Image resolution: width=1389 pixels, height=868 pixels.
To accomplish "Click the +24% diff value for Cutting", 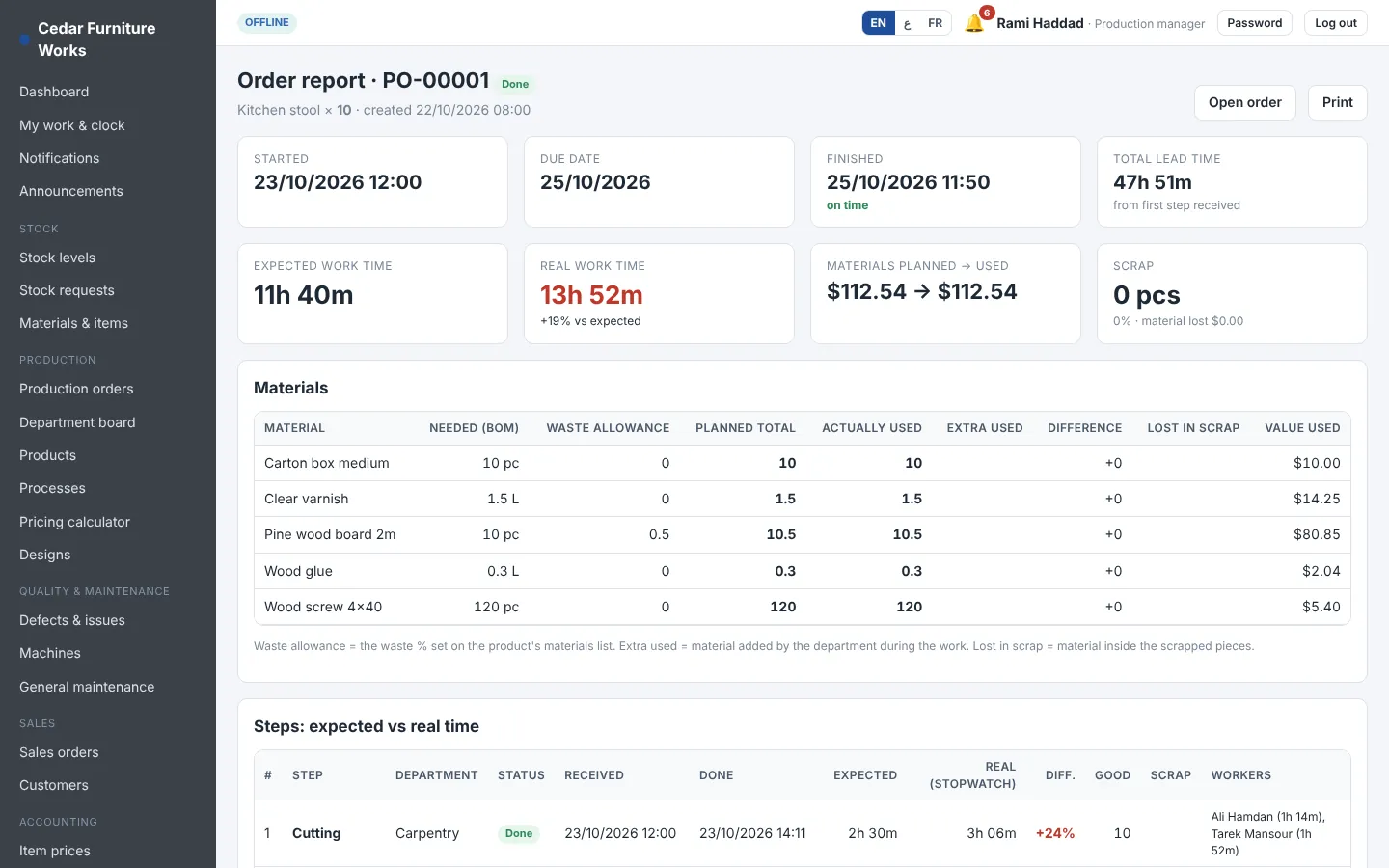I will coord(1055,833).
